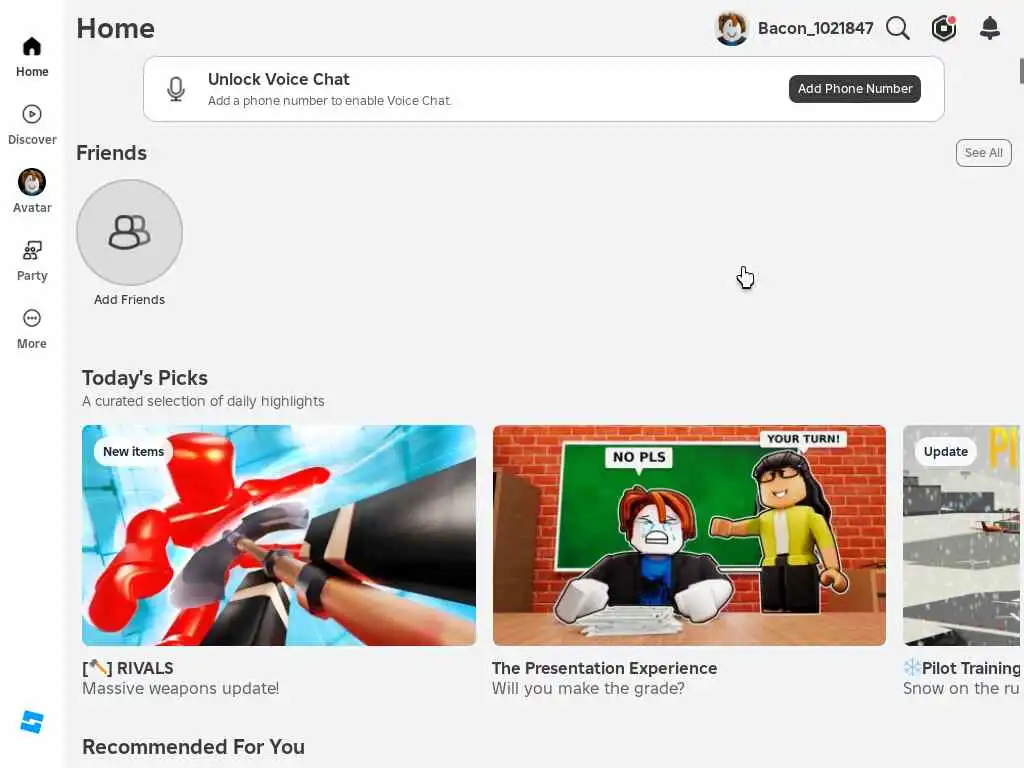1024x768 pixels.
Task: Click the Bacon_1021847 profile avatar
Action: coord(731,29)
